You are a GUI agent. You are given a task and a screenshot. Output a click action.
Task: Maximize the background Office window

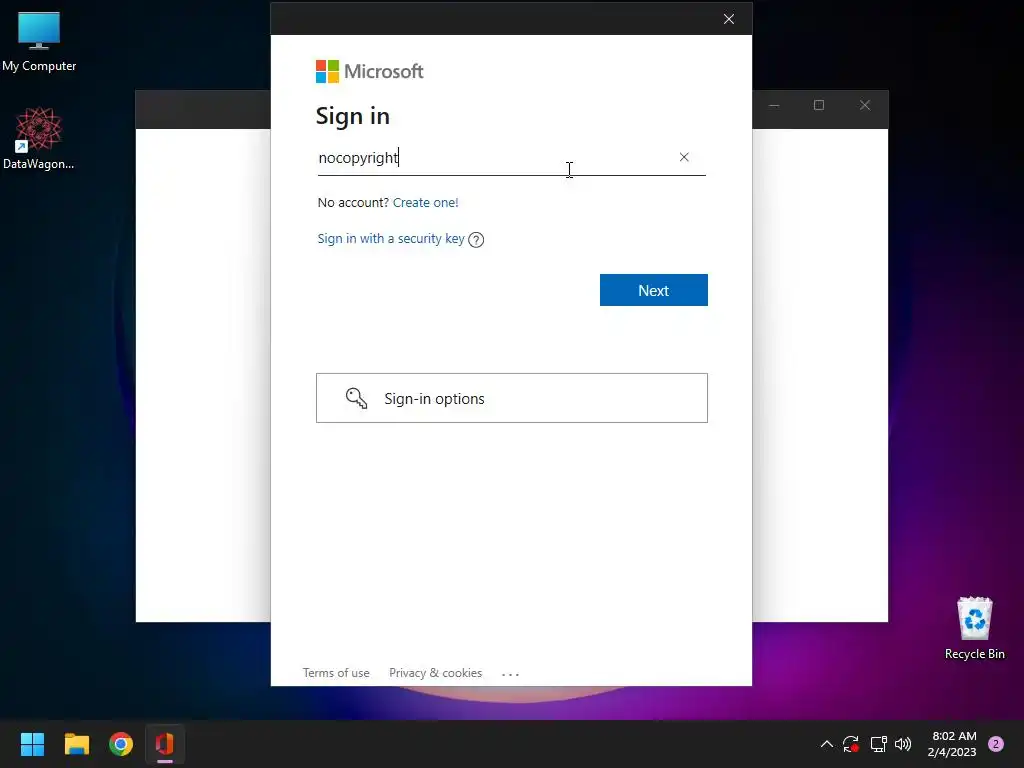click(x=819, y=105)
